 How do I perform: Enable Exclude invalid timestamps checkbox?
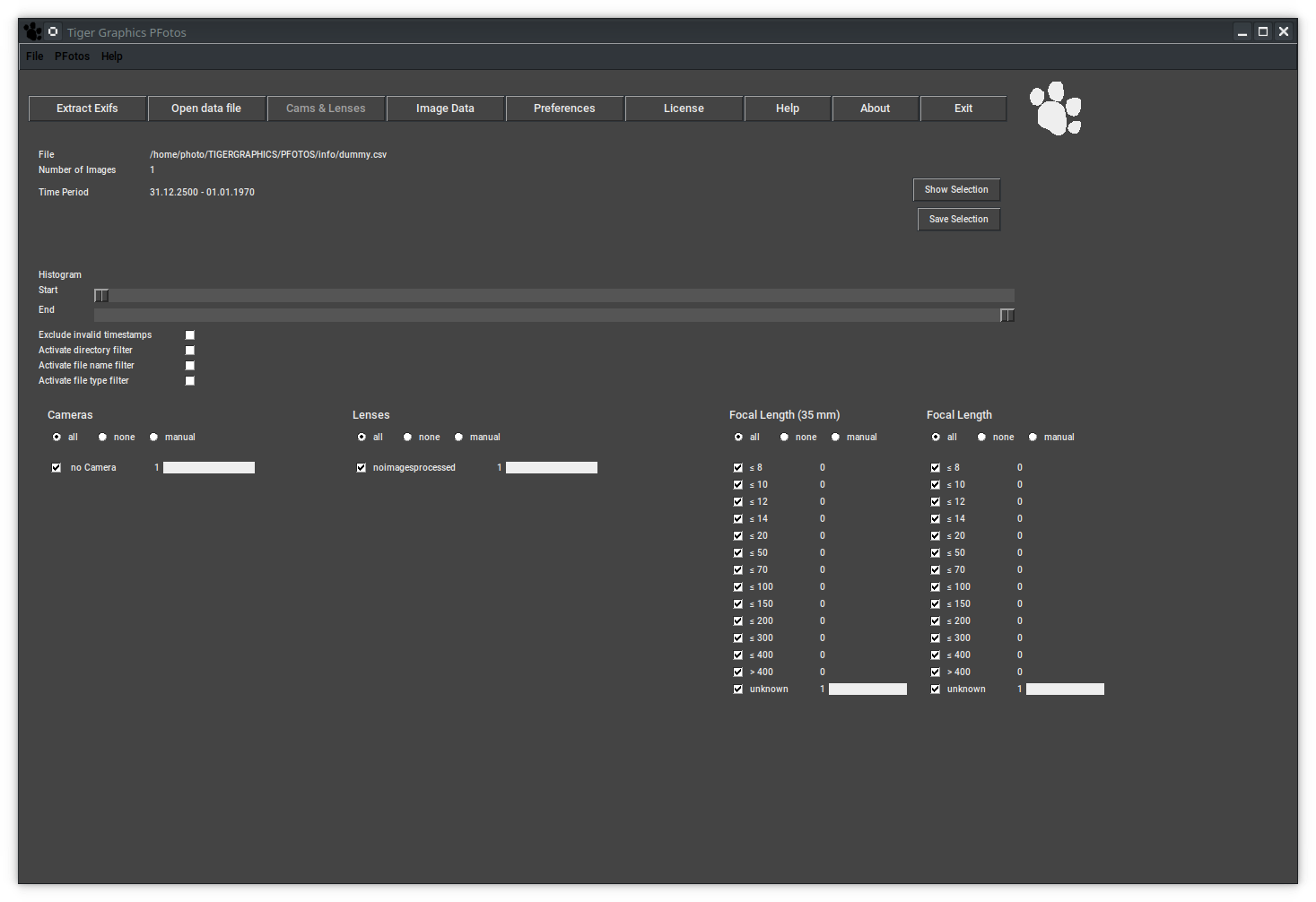(190, 335)
